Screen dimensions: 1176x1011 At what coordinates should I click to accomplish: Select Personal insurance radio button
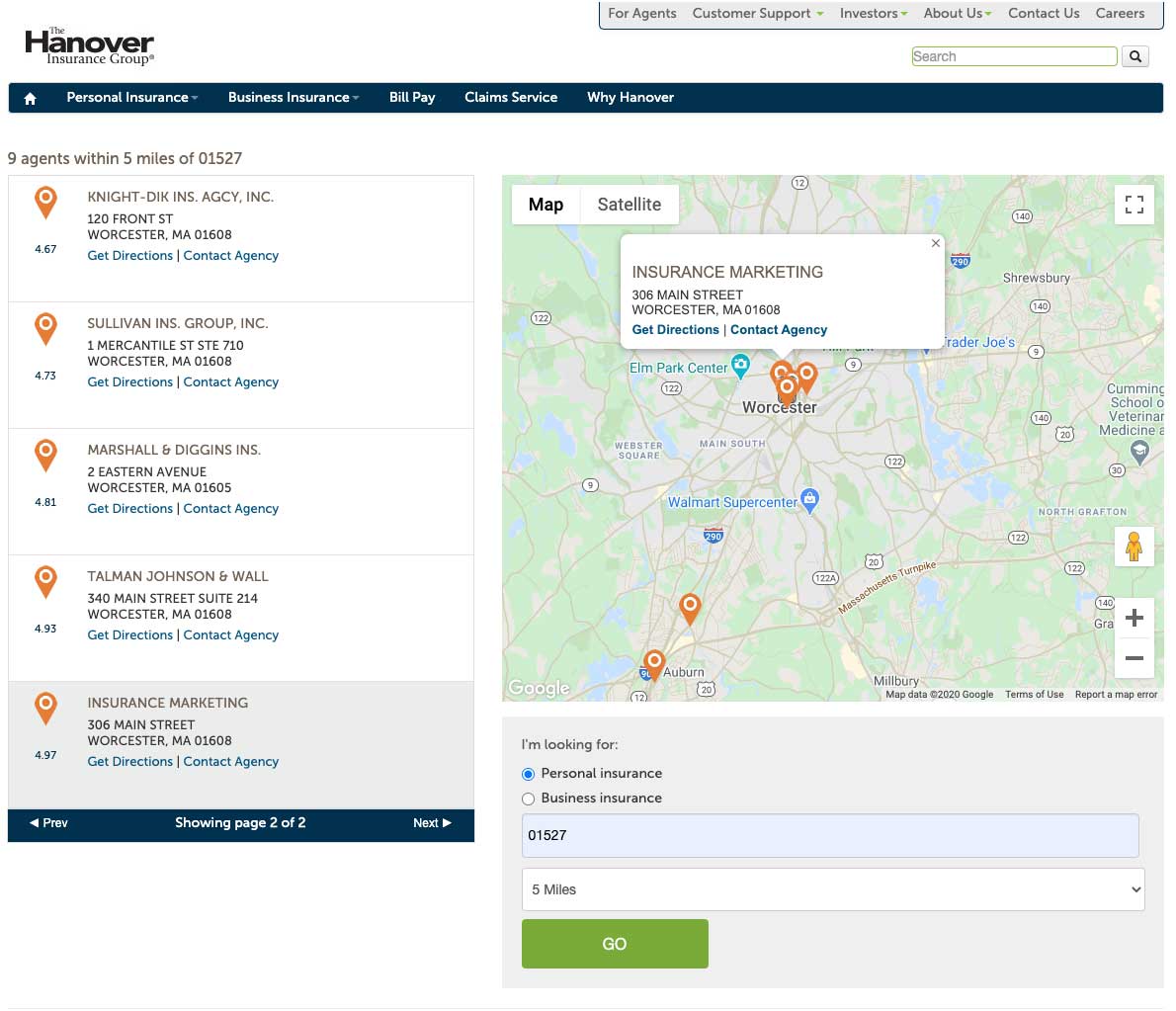point(528,774)
